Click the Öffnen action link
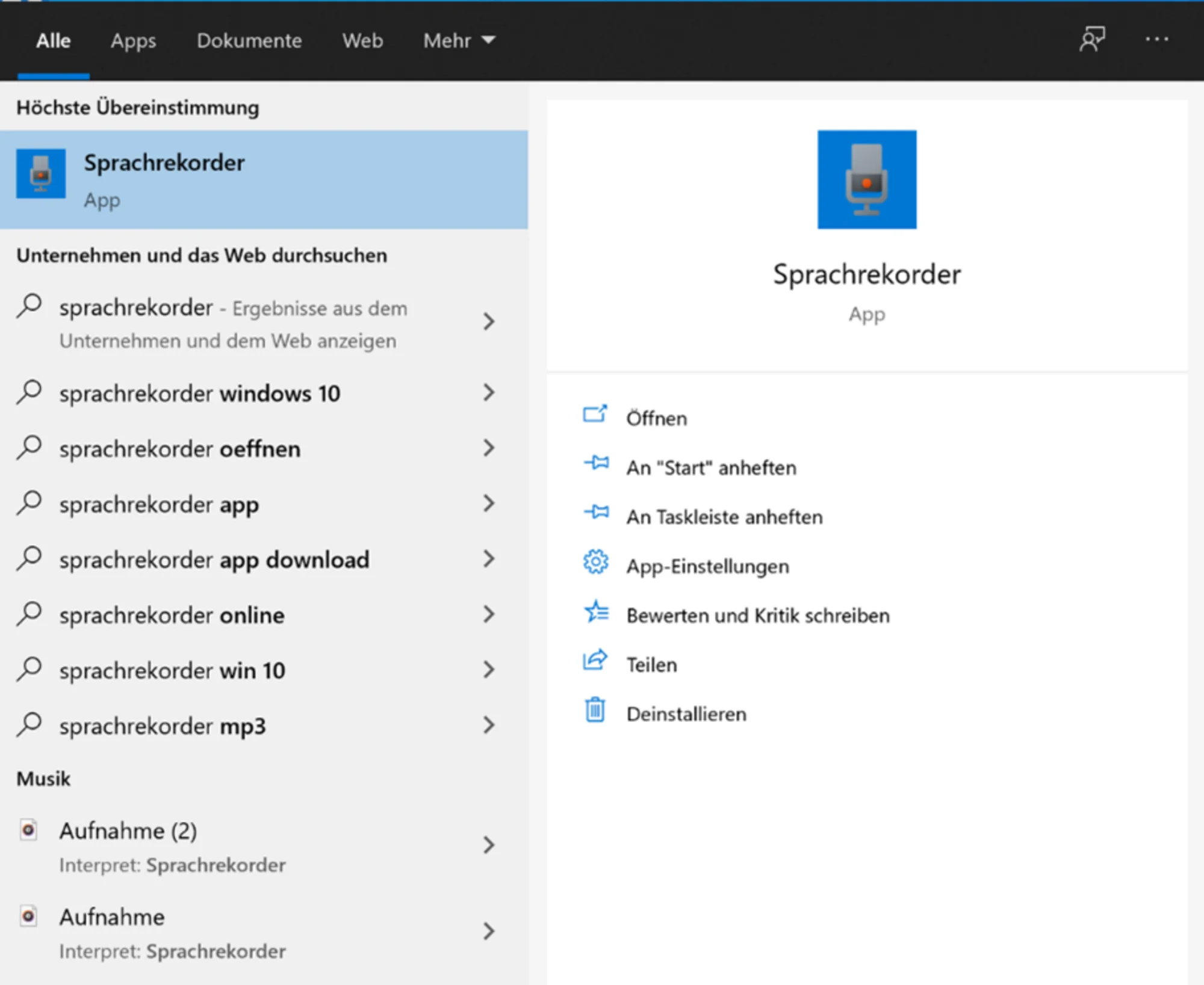The width and height of the screenshot is (1204, 985). pos(657,418)
